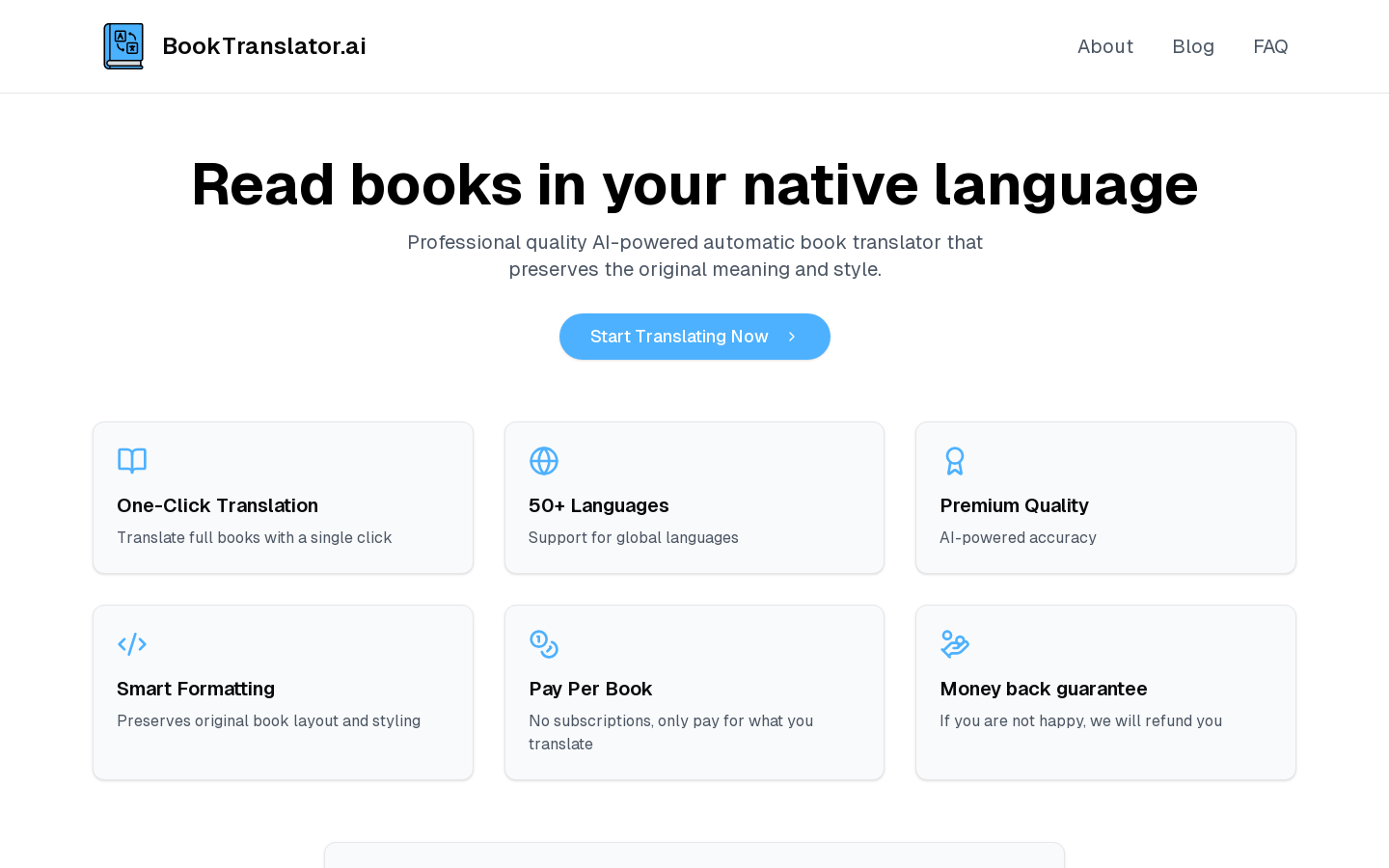Open the FAQ page
1389x868 pixels.
click(1270, 46)
